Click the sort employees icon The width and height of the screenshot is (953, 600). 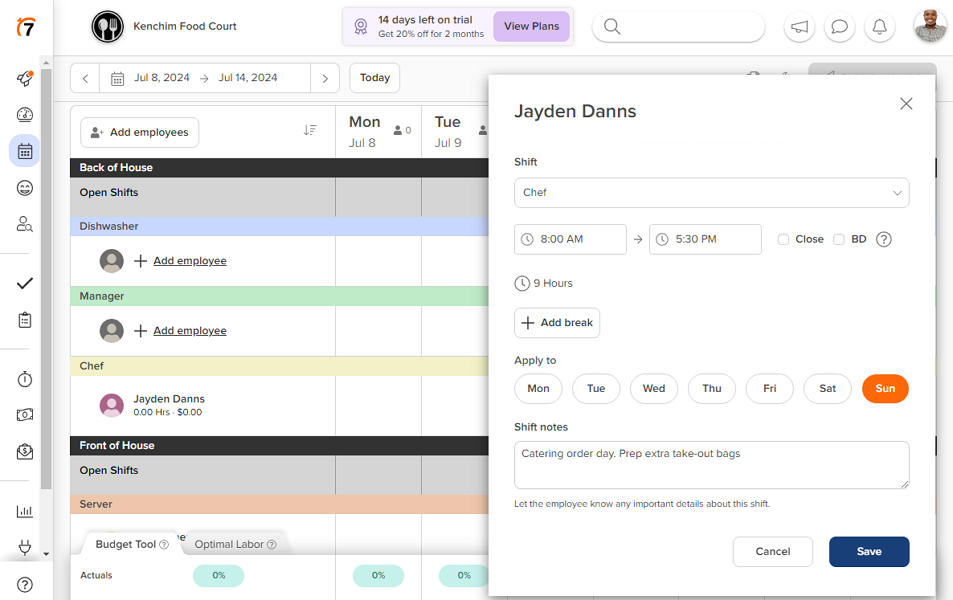pyautogui.click(x=310, y=130)
